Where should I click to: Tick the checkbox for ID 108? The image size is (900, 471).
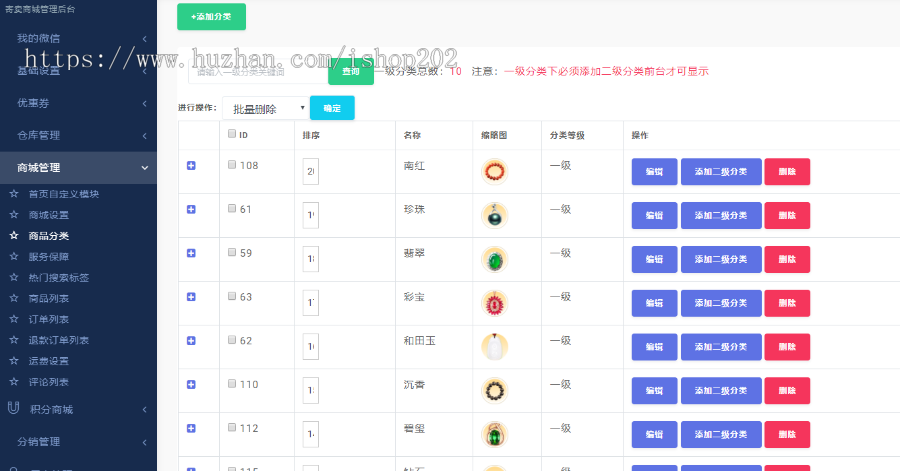click(x=232, y=165)
